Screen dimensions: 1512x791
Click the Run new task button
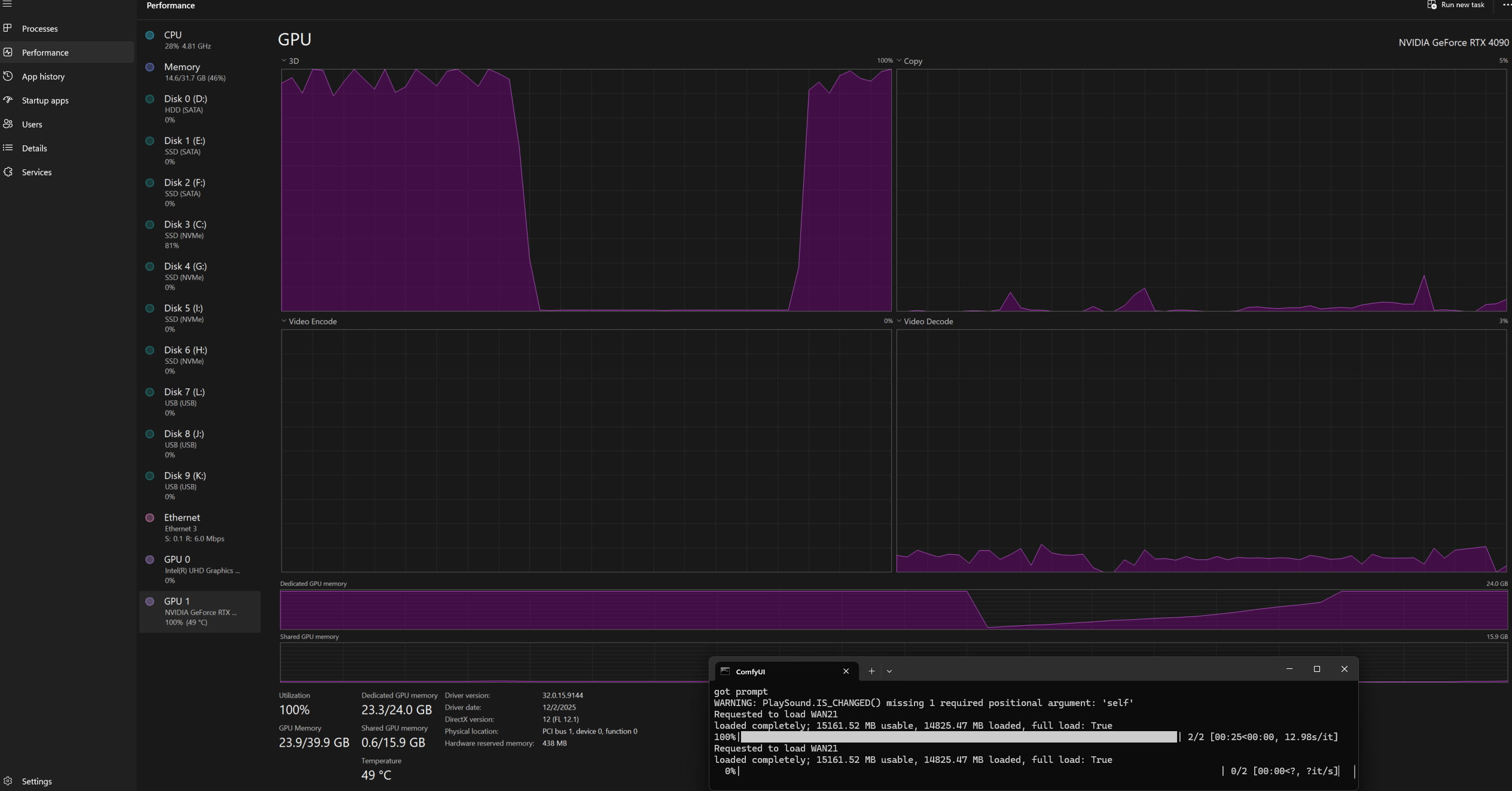click(1455, 5)
